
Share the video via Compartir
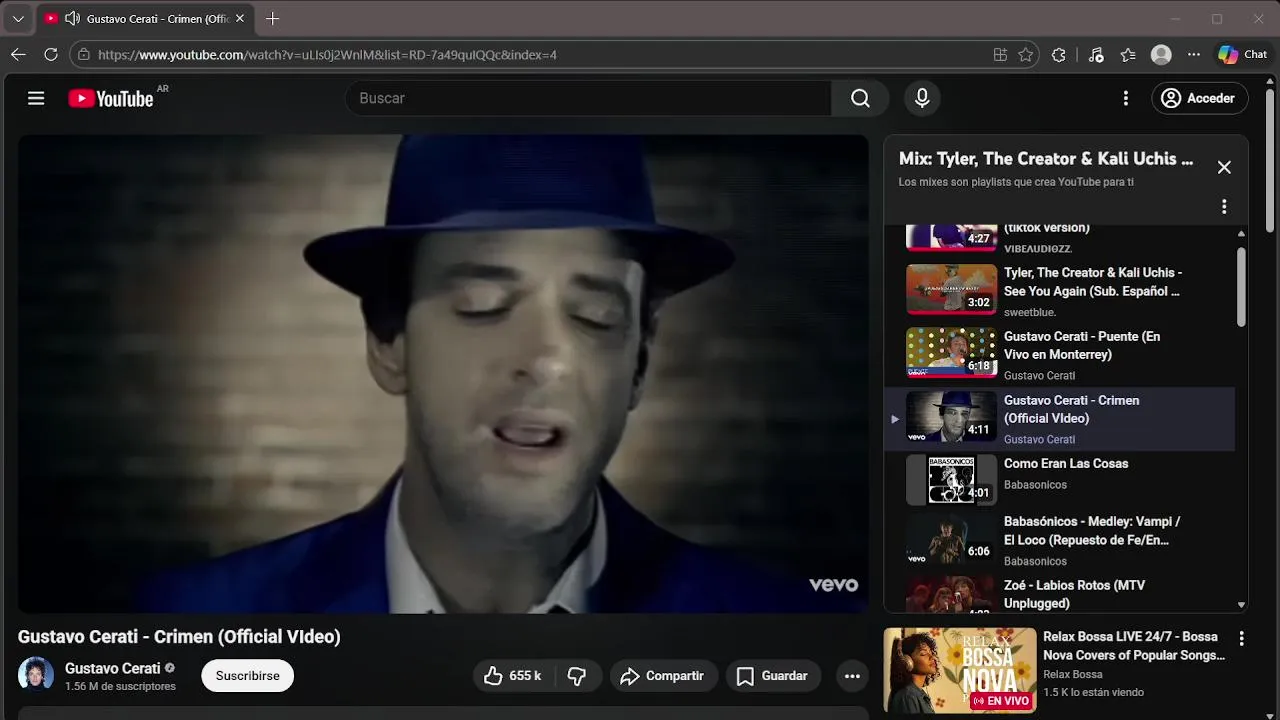click(x=663, y=676)
